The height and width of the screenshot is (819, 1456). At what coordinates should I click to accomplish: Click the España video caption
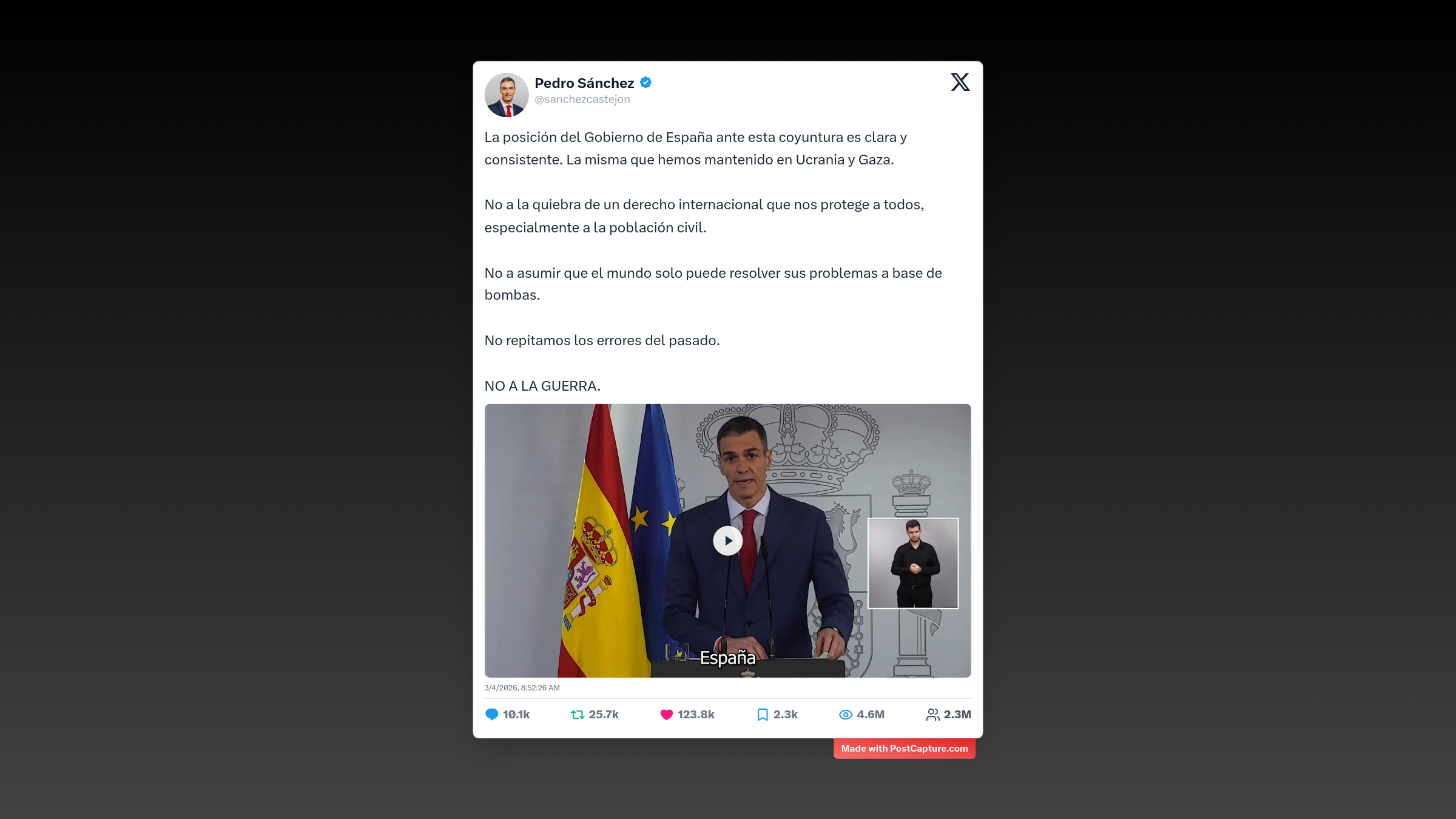(727, 658)
